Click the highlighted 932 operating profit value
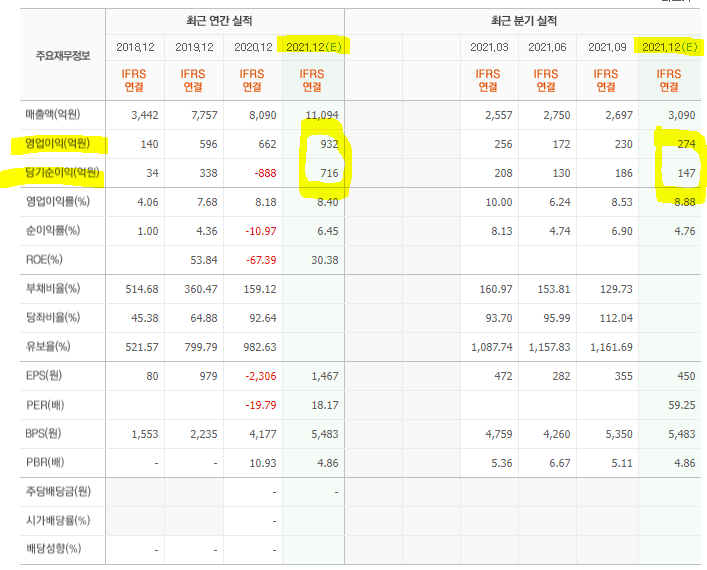 (x=330, y=144)
